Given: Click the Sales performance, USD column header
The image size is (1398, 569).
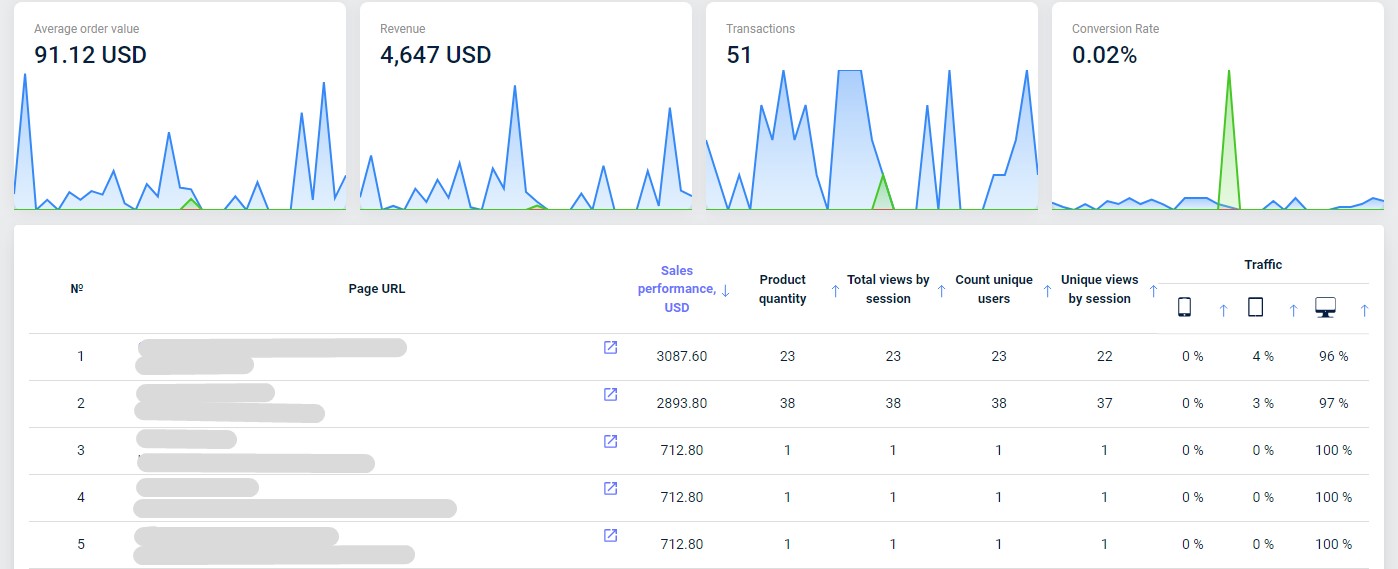Looking at the screenshot, I should point(676,289).
